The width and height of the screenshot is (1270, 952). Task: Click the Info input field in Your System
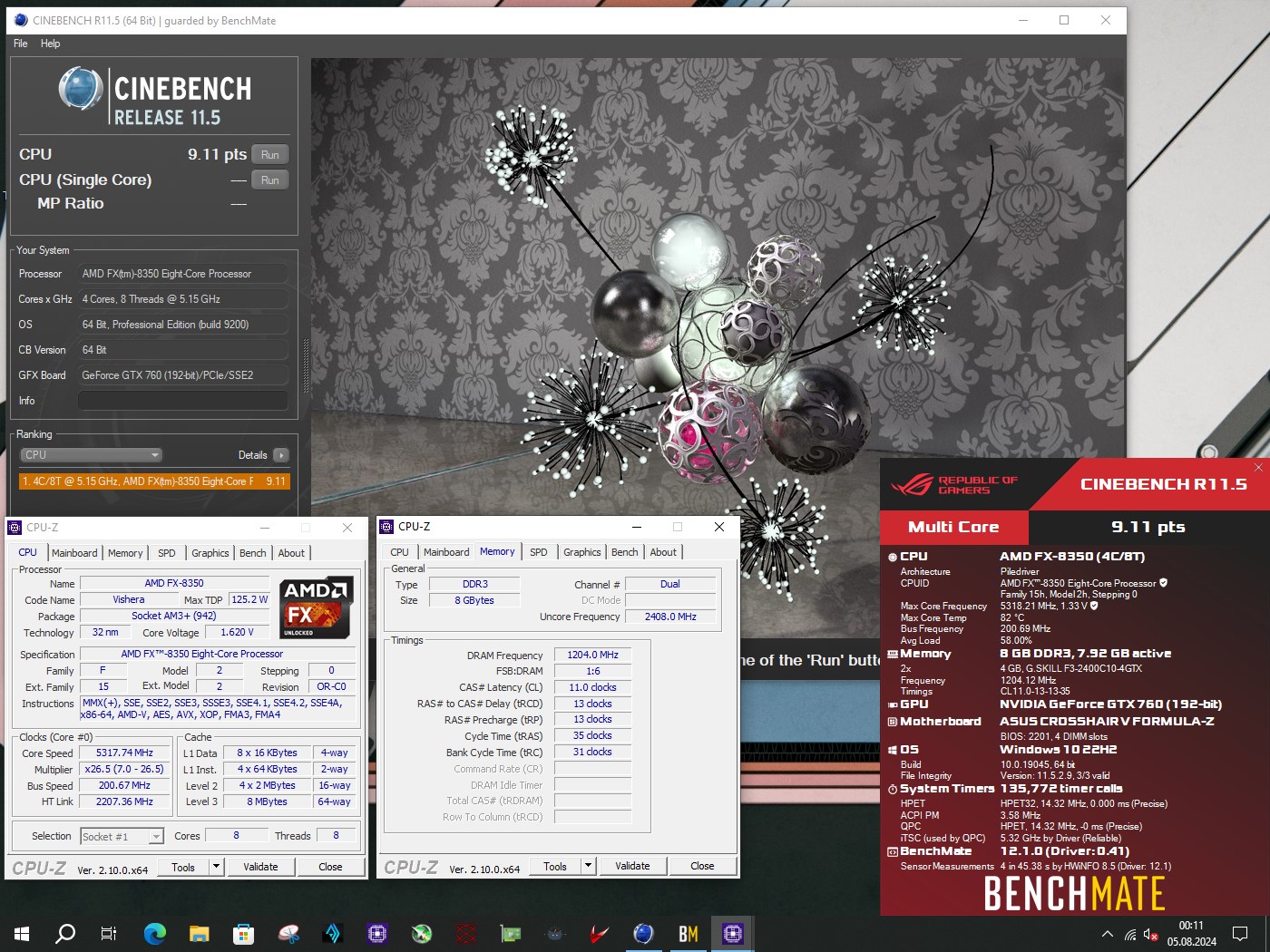(x=182, y=401)
